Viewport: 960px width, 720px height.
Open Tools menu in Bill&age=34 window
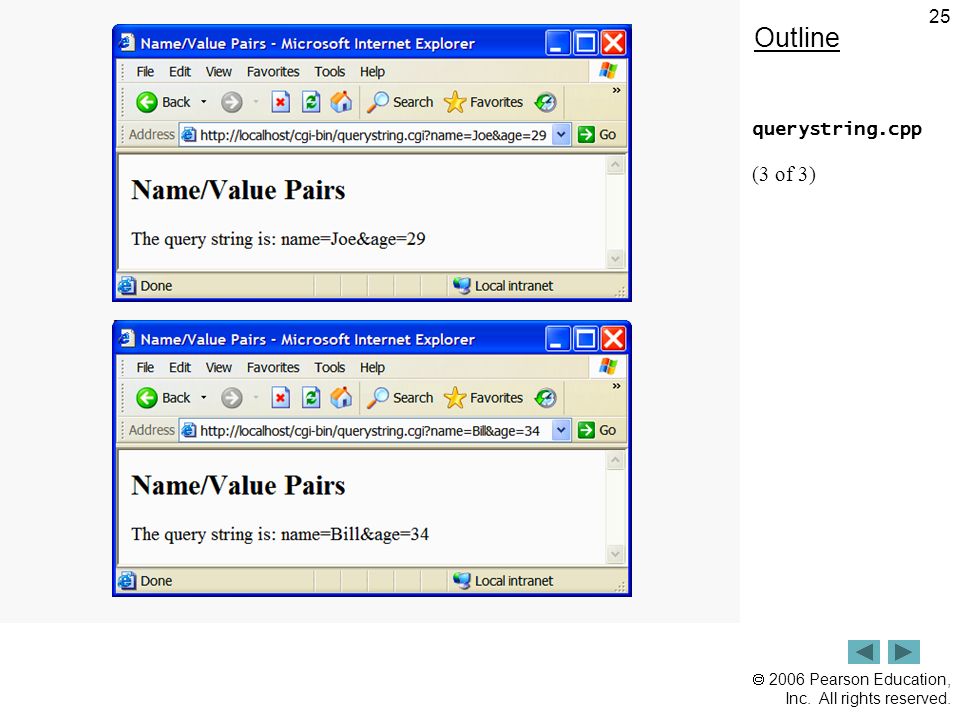330,367
